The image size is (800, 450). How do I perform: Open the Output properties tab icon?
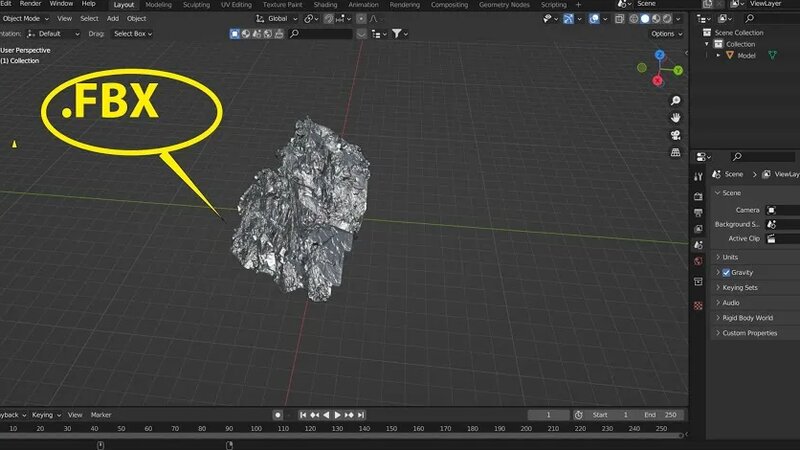(x=698, y=212)
